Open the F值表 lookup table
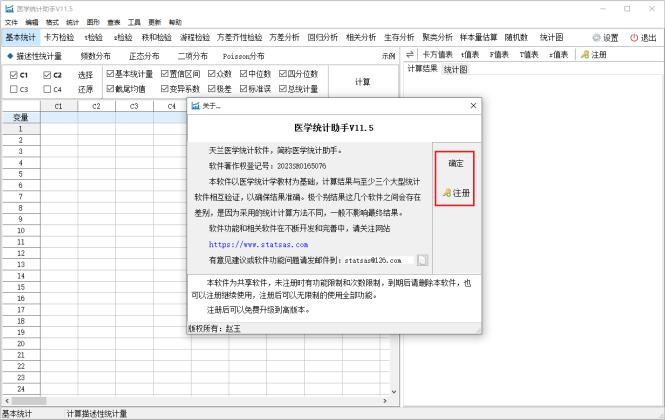This screenshot has height=420, width=665. [x=499, y=54]
